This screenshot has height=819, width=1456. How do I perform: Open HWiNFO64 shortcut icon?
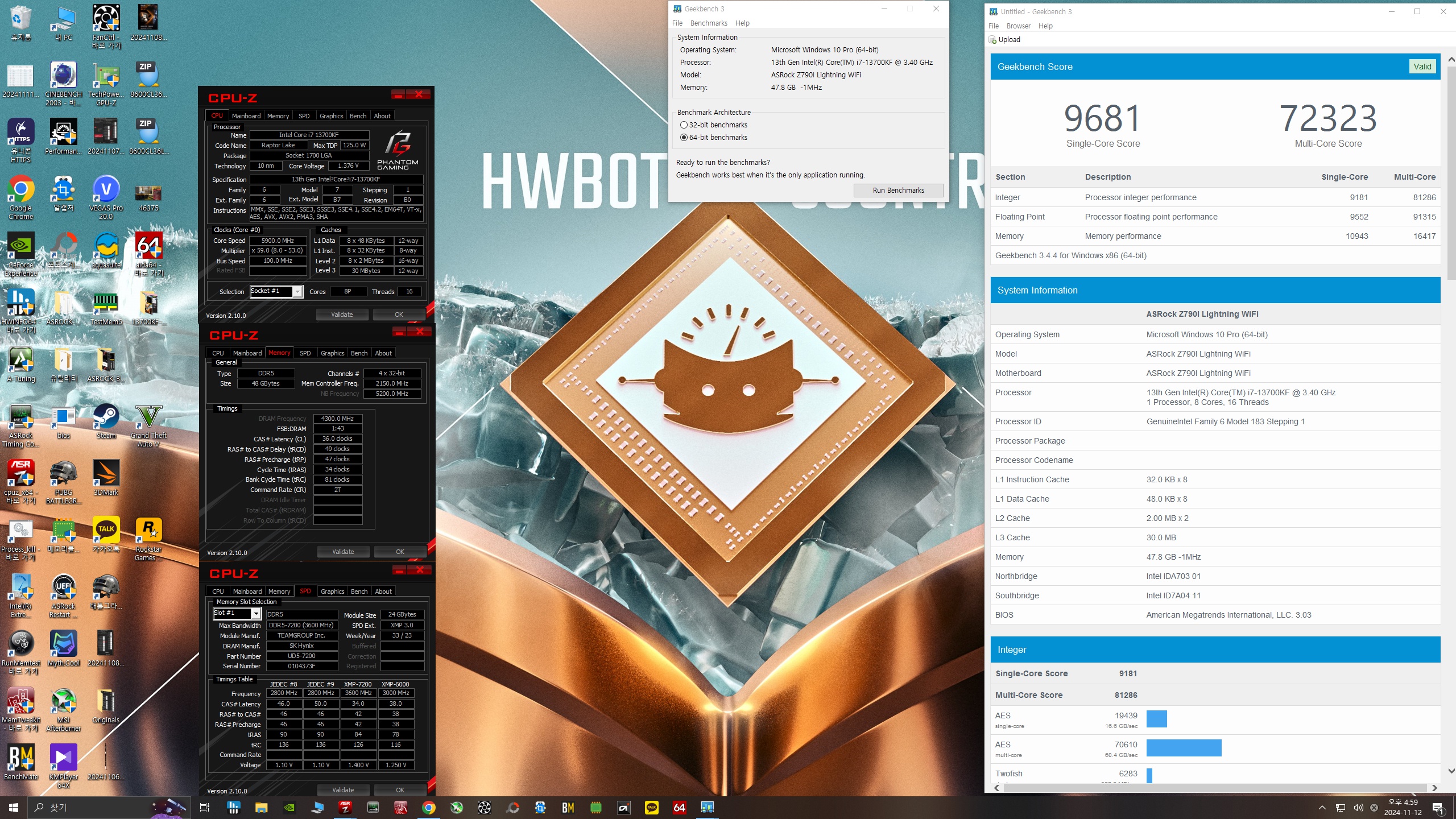20,311
